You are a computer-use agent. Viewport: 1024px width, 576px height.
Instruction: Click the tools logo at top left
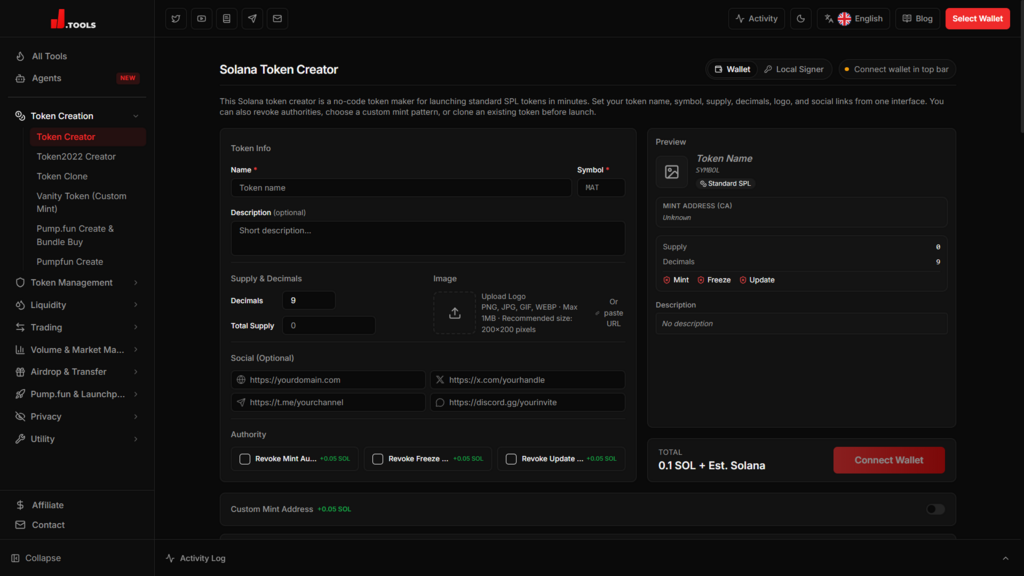pos(73,19)
